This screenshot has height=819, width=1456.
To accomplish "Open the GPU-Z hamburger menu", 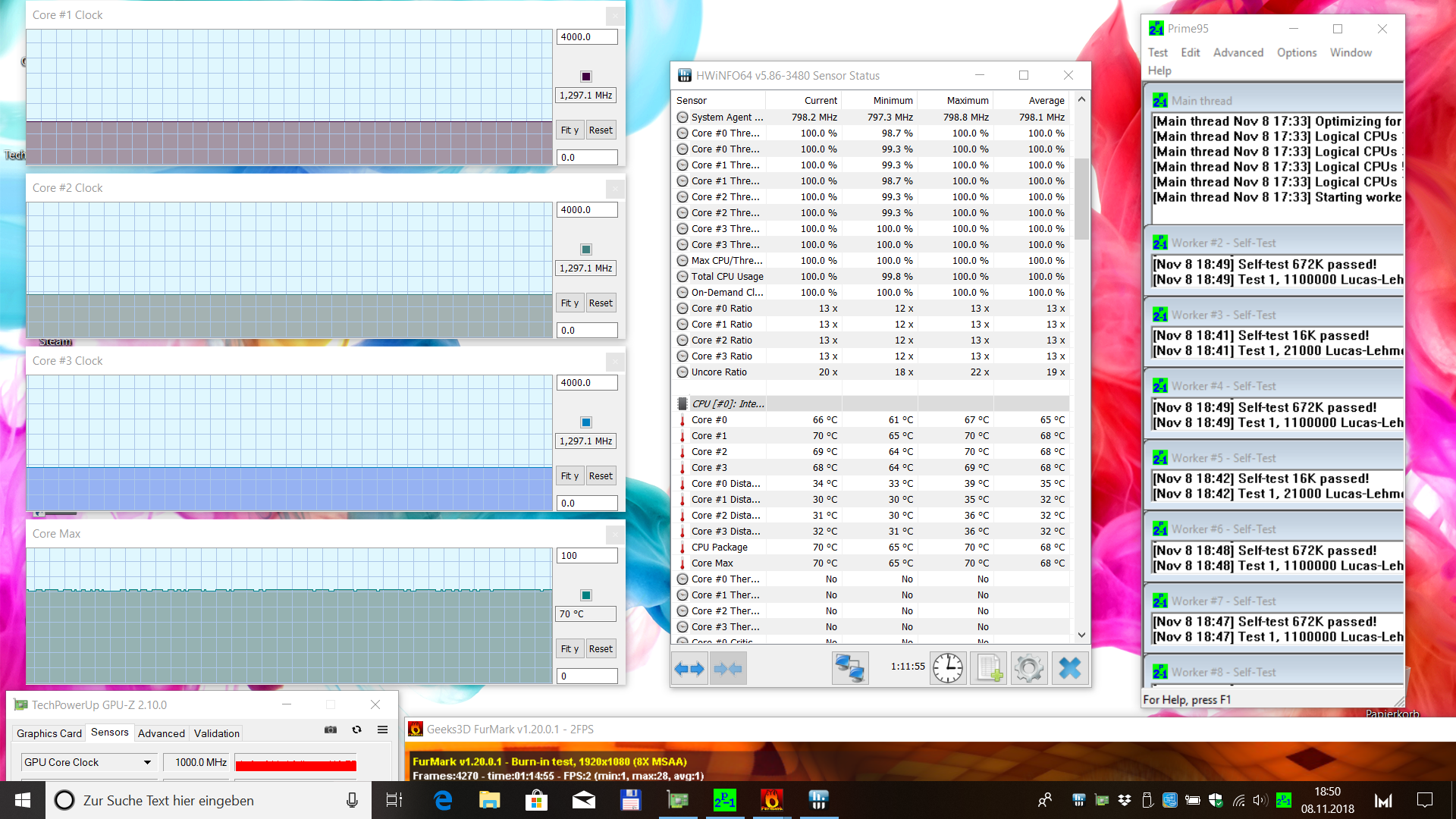I will (382, 730).
